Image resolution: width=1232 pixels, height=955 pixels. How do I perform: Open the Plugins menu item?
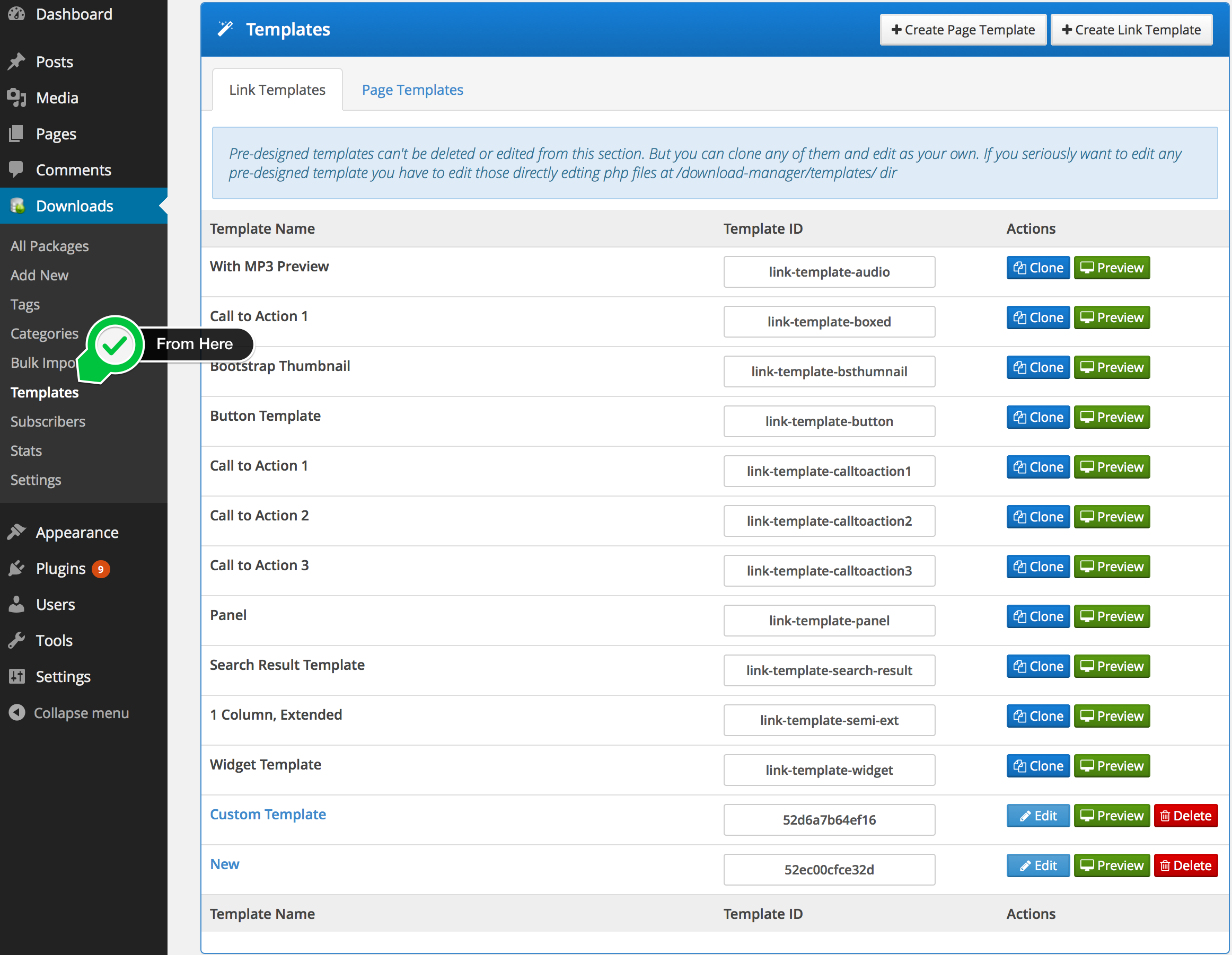pos(61,568)
